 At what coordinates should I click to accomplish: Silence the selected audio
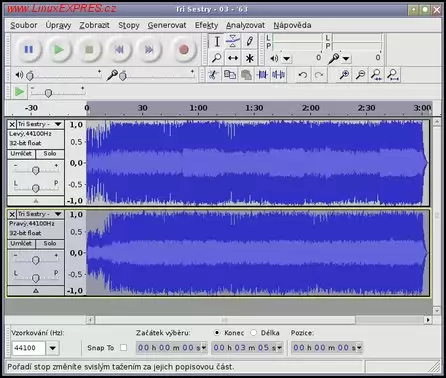click(x=278, y=75)
